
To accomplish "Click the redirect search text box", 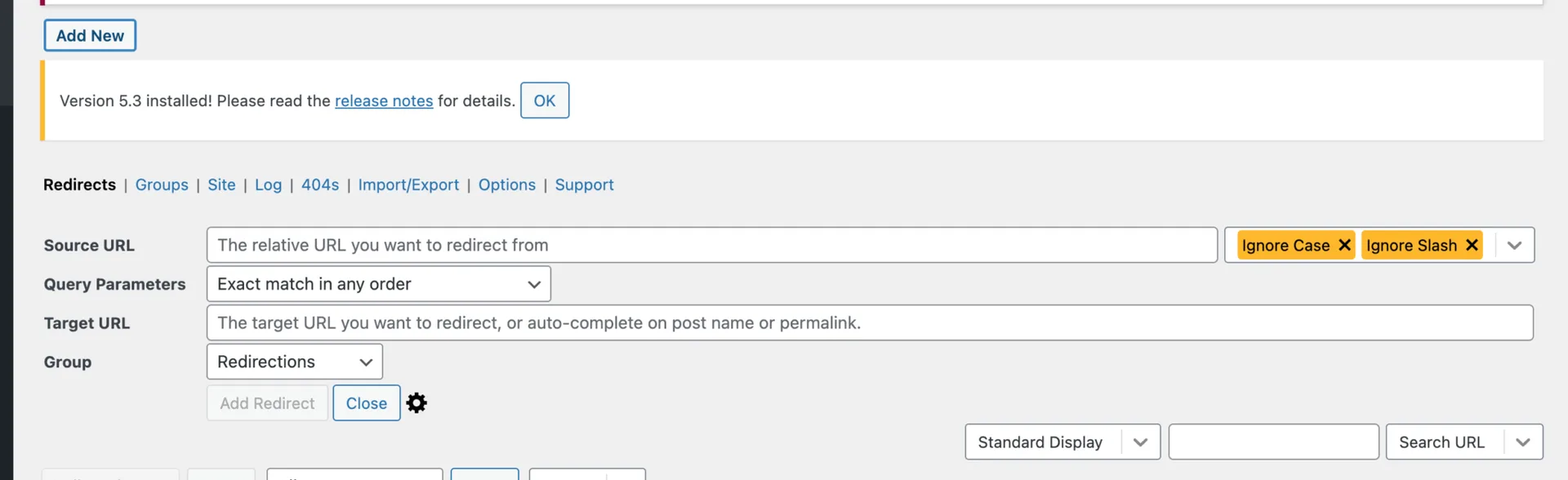I will 1274,442.
